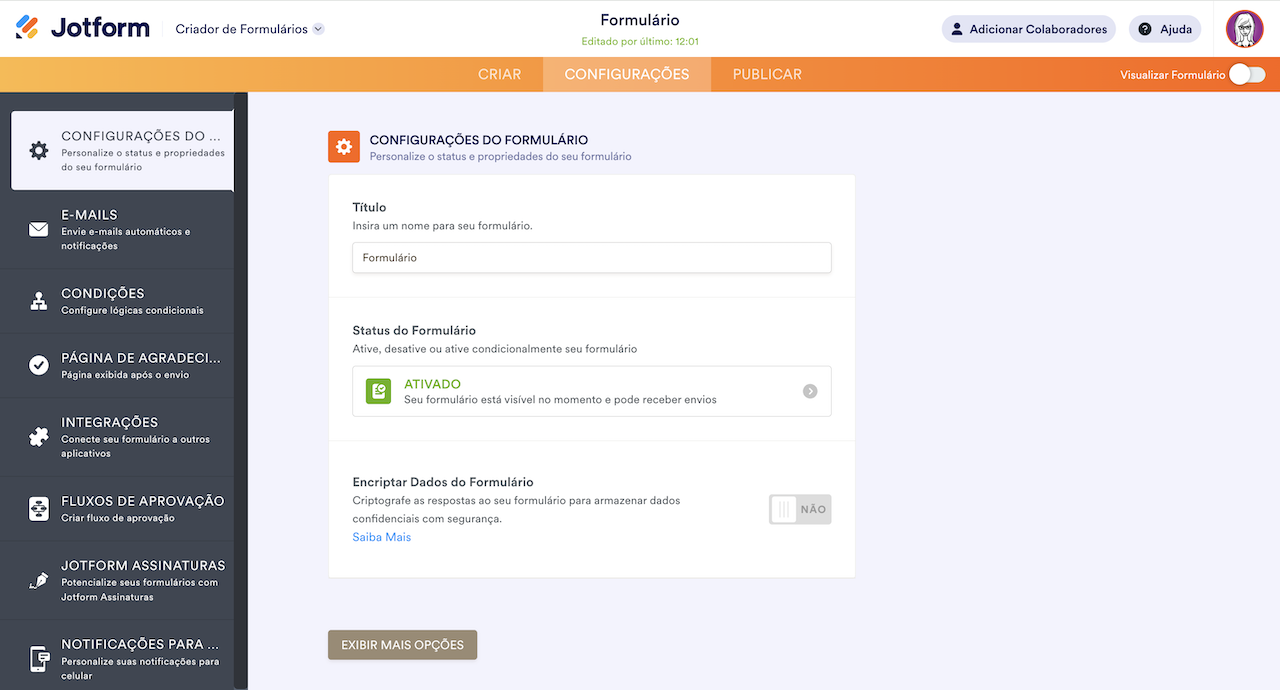Enable Encriptar Dados do Formulário switch
Image resolution: width=1280 pixels, height=690 pixels.
click(800, 509)
